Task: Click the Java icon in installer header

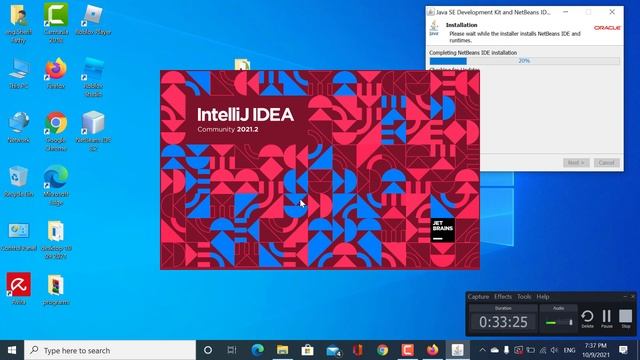Action: coord(434,29)
